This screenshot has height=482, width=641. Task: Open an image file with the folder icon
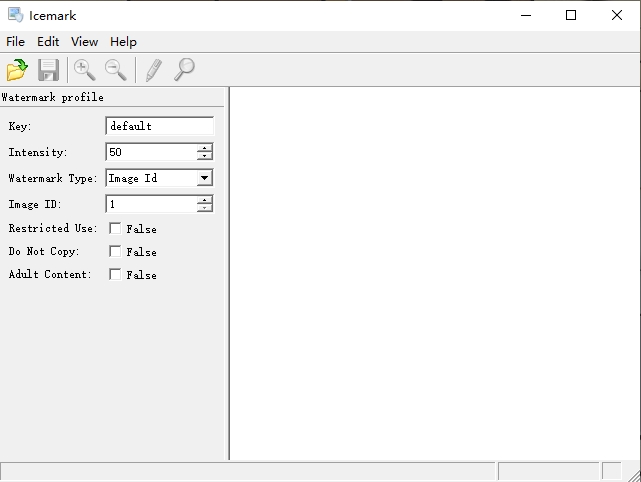point(17,70)
